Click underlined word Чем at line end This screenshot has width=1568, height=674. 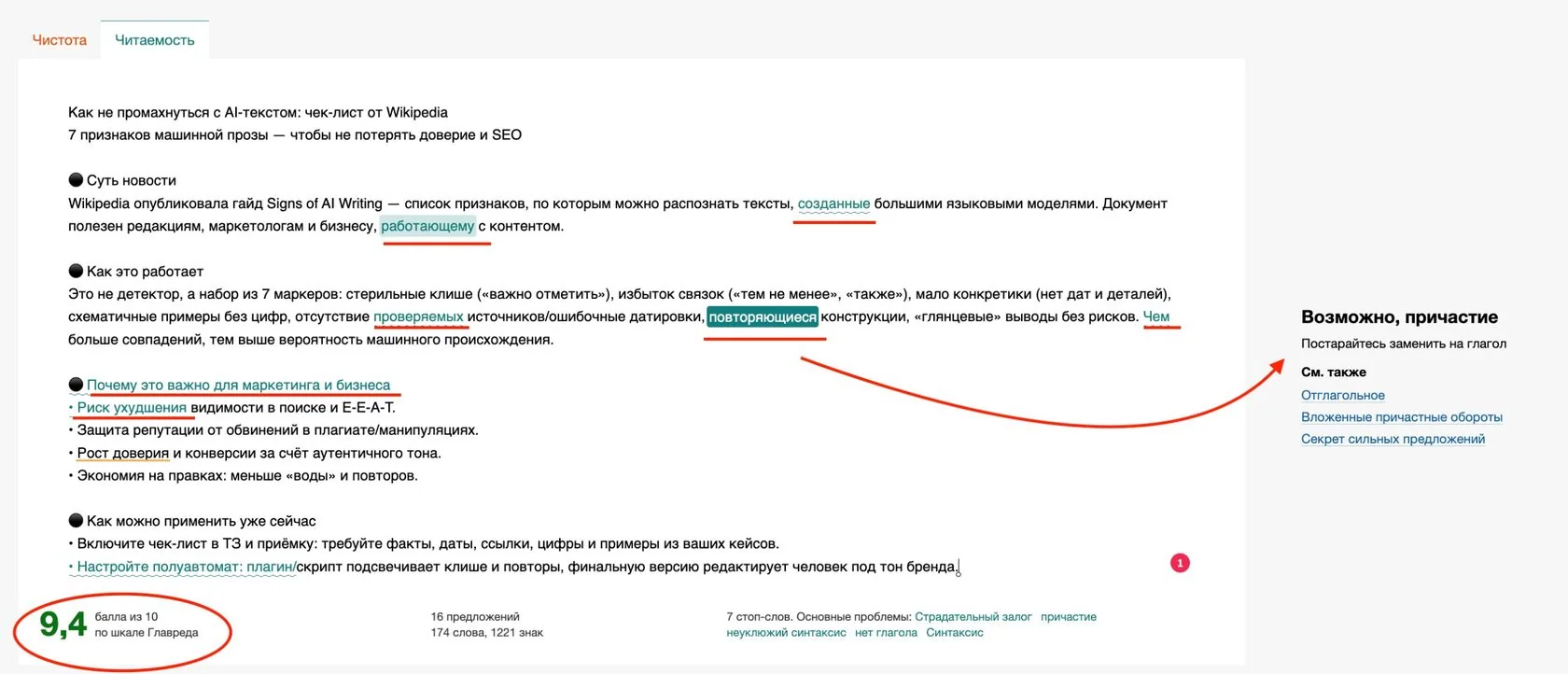(1156, 316)
